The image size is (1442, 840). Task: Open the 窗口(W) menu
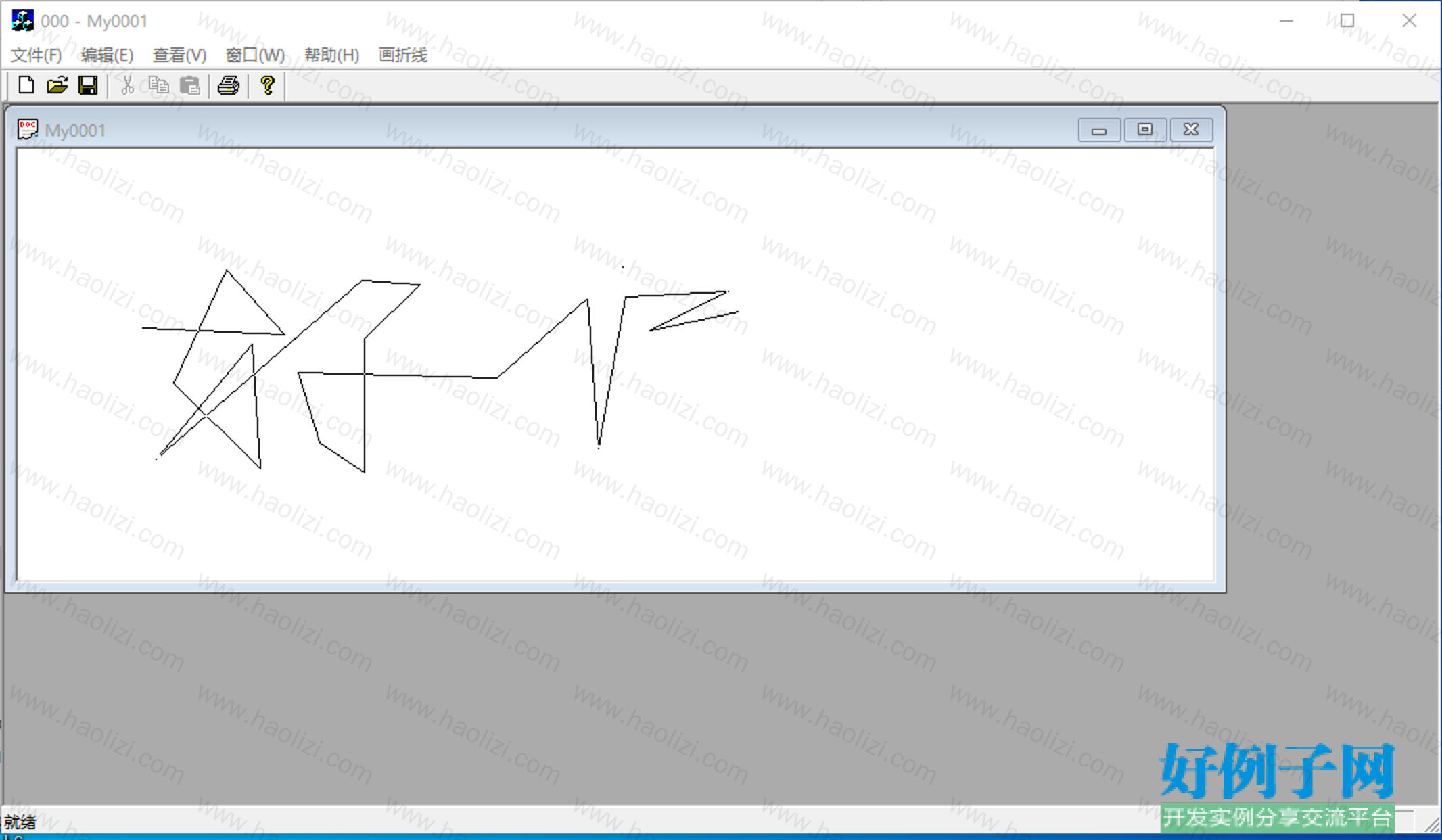pos(255,55)
